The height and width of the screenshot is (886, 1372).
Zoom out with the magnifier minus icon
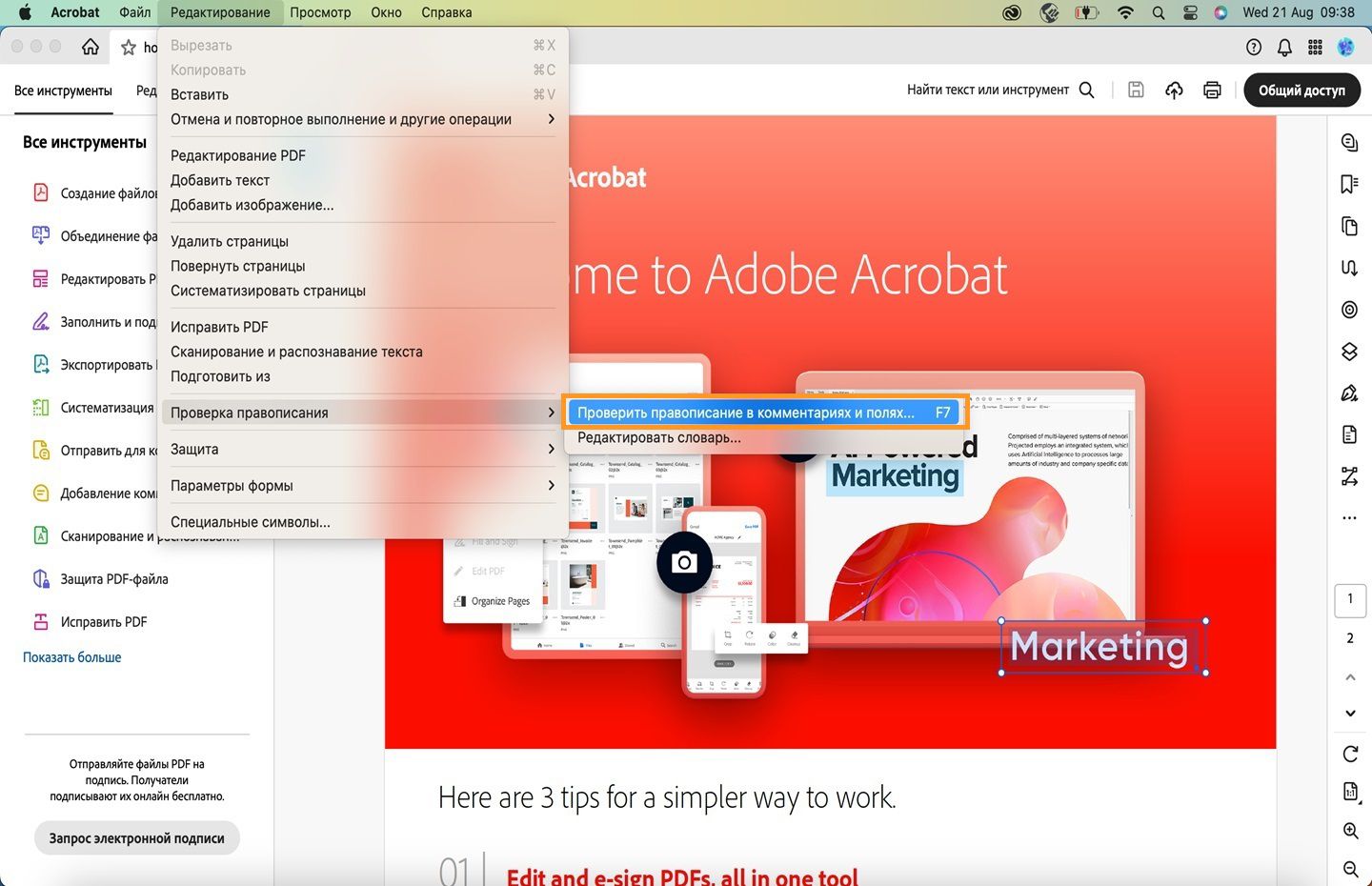(x=1350, y=869)
